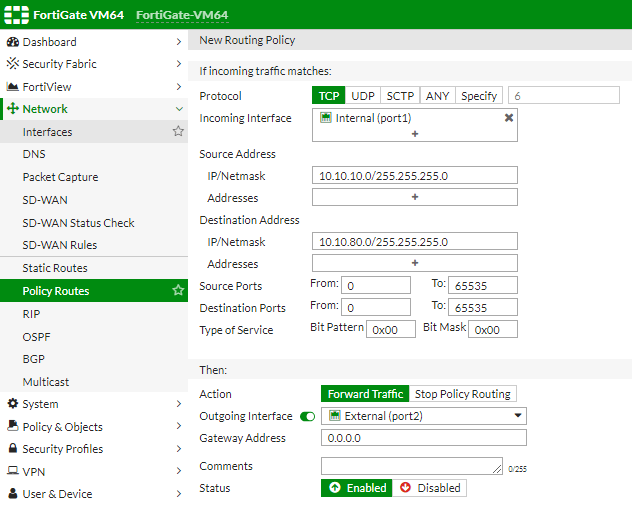Screen dimensions: 632x509
Task: Click the Security Profiles lock icon
Action: point(13,449)
